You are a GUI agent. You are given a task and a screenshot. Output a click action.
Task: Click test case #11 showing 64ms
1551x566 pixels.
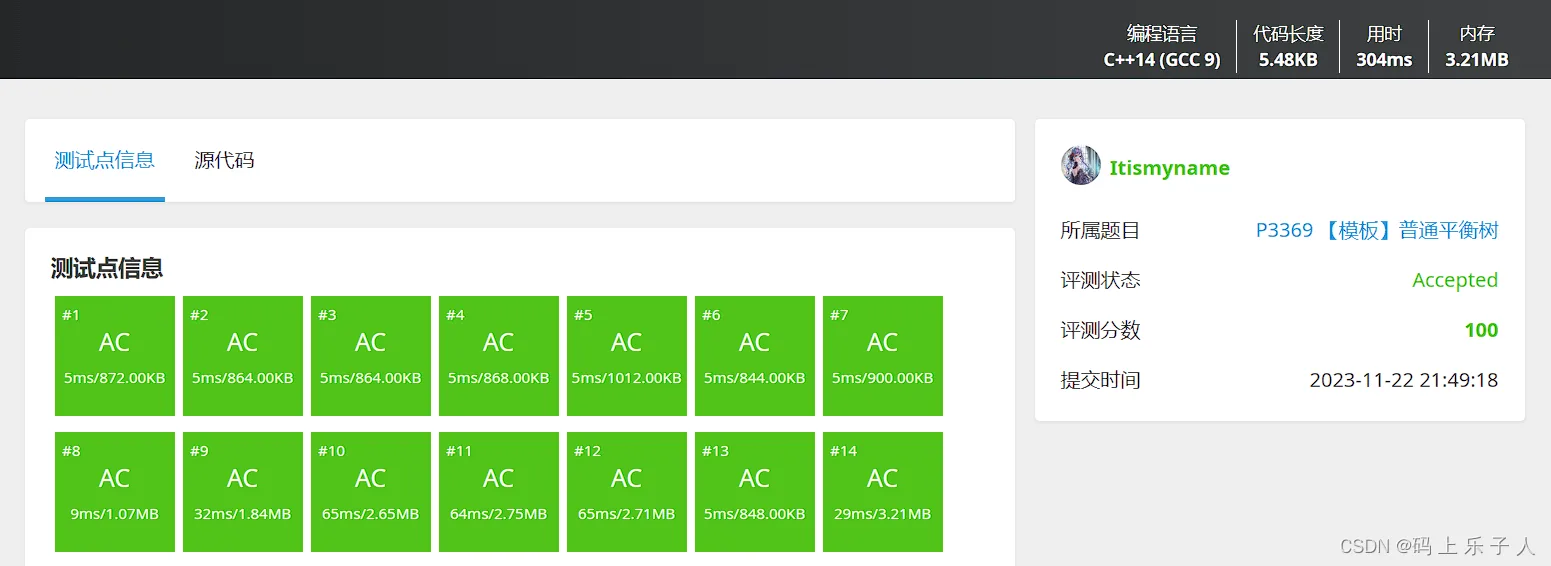[x=499, y=492]
